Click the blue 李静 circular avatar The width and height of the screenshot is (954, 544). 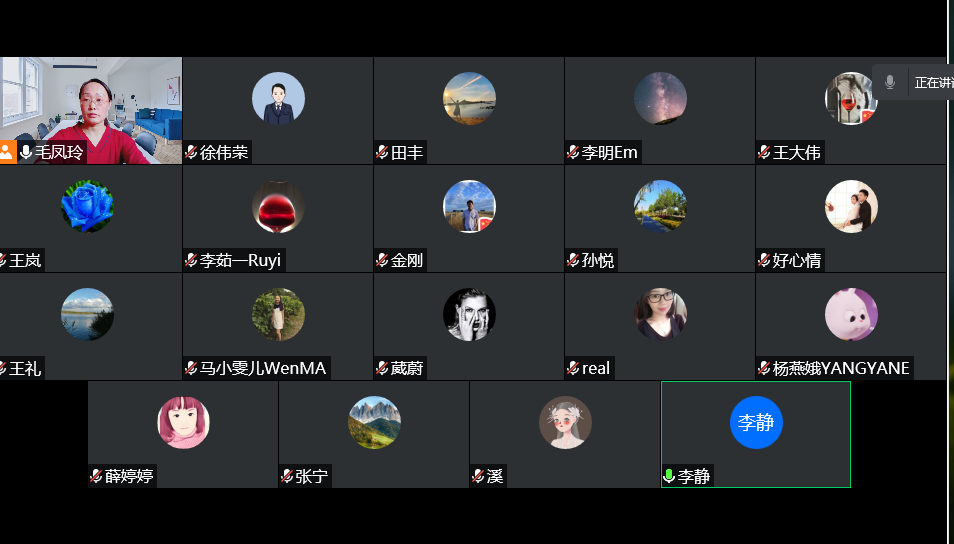(x=756, y=422)
